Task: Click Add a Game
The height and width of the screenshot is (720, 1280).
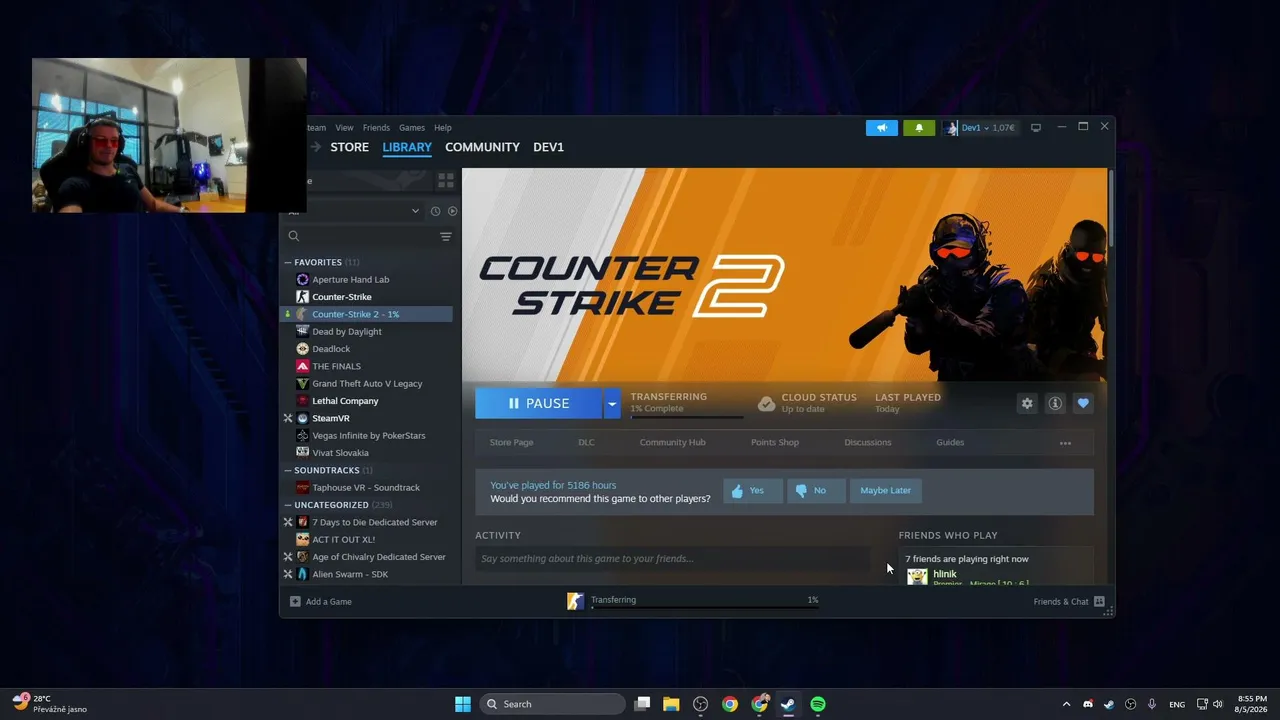Action: click(321, 602)
